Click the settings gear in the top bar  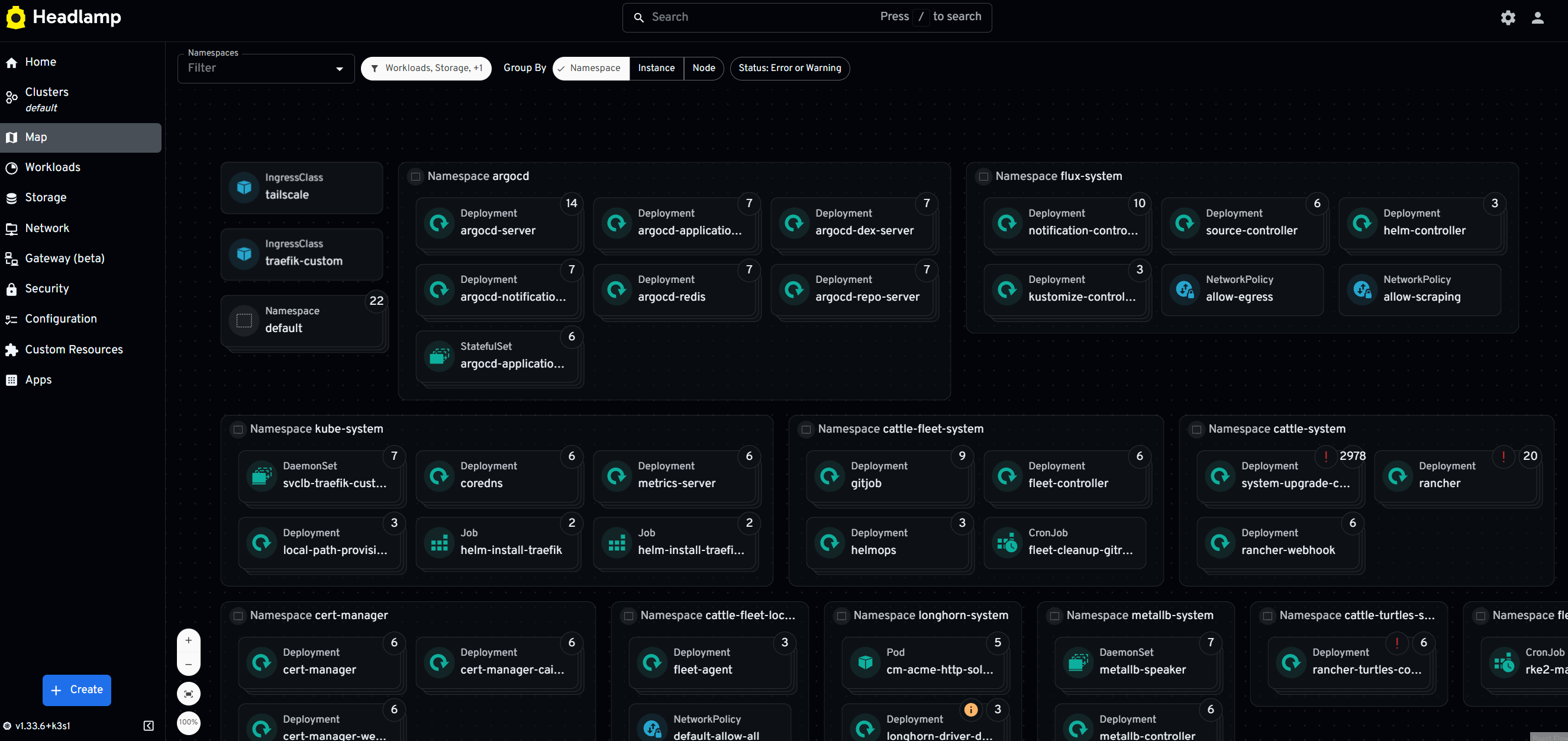tap(1508, 17)
